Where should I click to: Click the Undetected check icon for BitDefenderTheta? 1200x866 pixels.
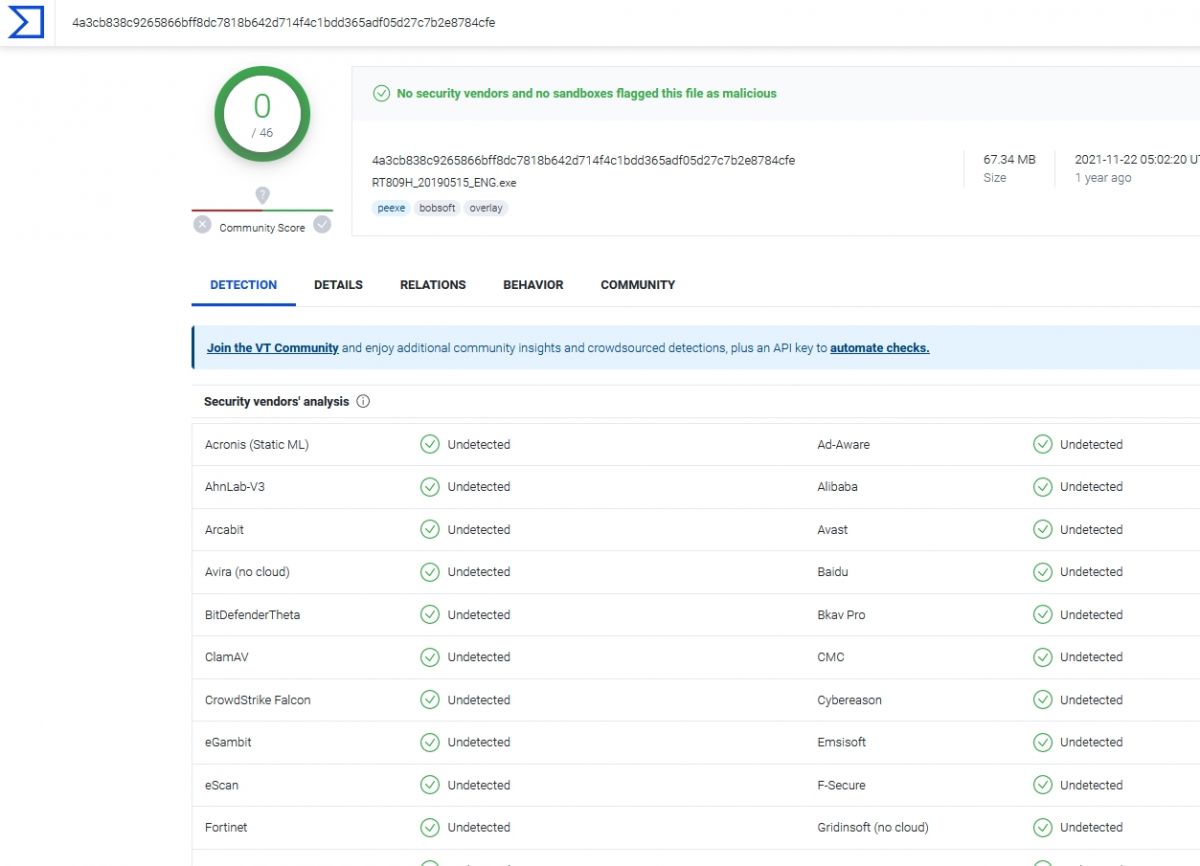430,615
